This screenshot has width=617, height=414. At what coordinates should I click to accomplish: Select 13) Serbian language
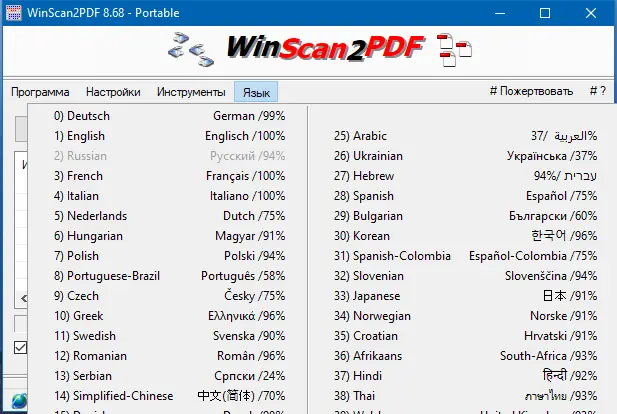tap(168, 376)
